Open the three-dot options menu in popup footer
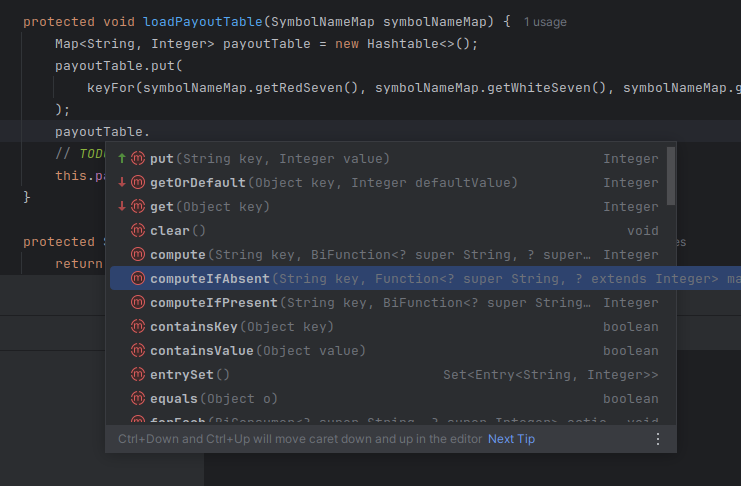This screenshot has height=486, width=741. [657, 439]
